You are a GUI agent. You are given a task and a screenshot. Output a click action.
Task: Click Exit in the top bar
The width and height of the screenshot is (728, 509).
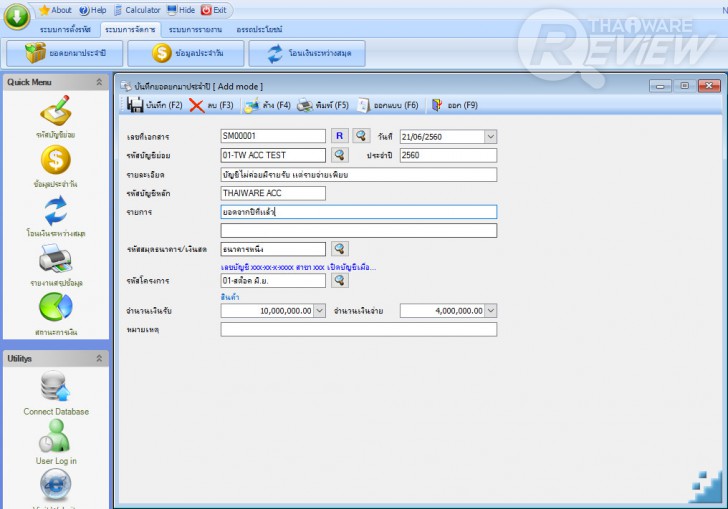coord(214,10)
